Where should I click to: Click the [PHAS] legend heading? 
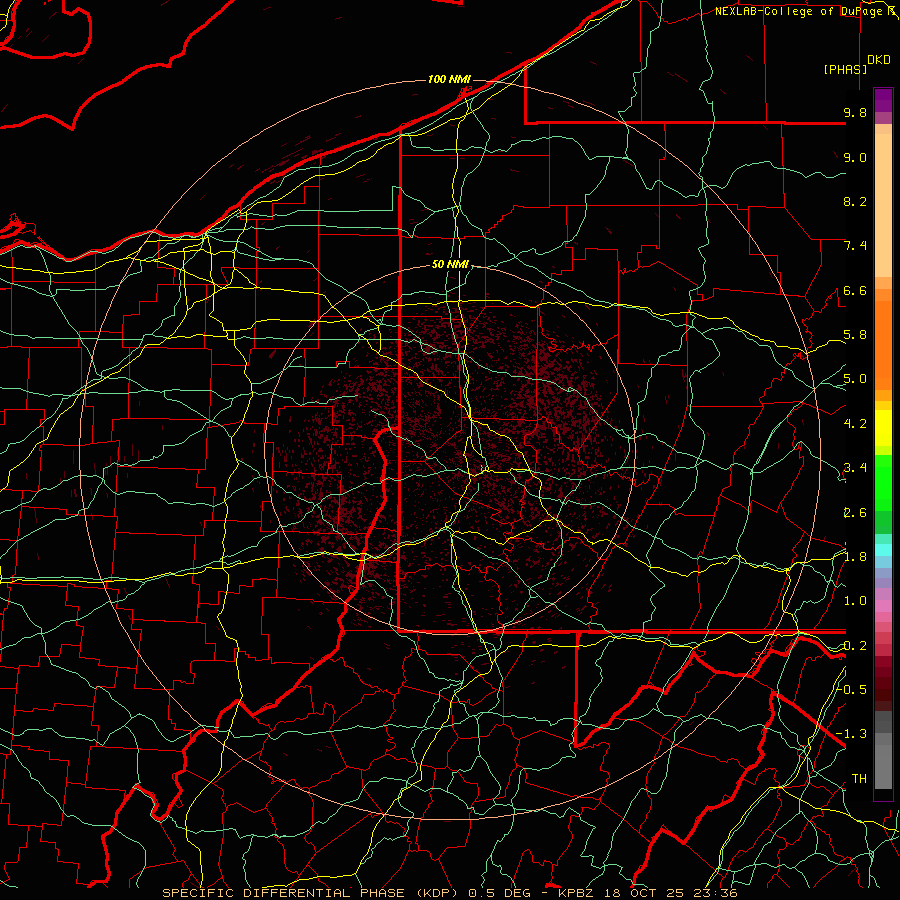click(x=845, y=69)
